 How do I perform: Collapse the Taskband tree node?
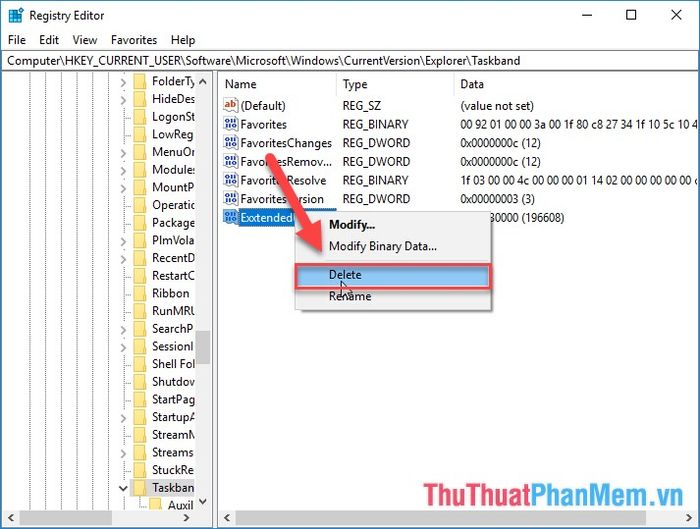click(x=123, y=488)
